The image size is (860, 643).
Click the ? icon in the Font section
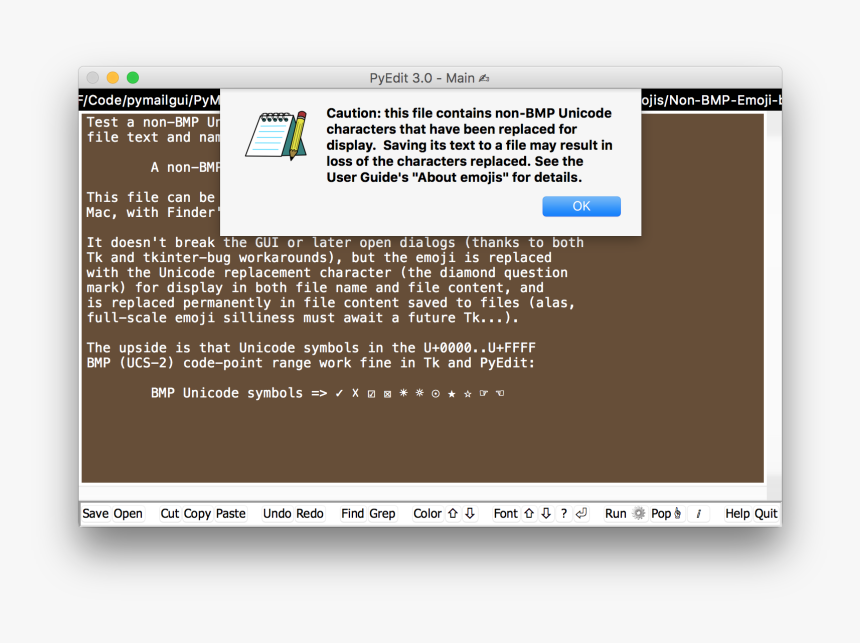pos(562,513)
